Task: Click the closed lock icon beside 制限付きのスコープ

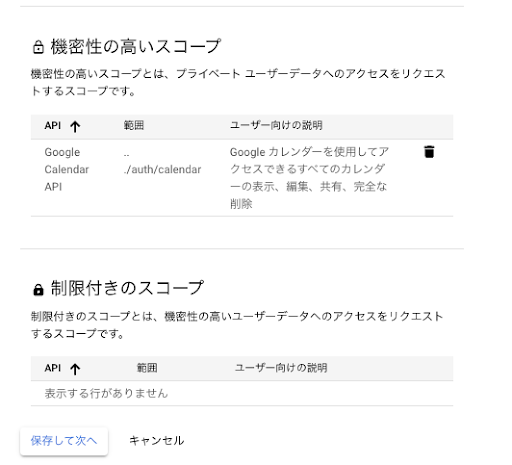Action: [38, 289]
